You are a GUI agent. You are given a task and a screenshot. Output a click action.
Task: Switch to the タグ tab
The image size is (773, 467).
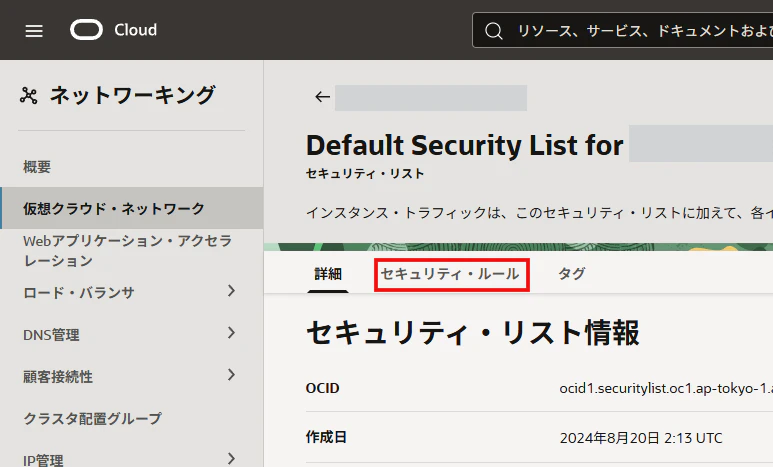pos(571,274)
